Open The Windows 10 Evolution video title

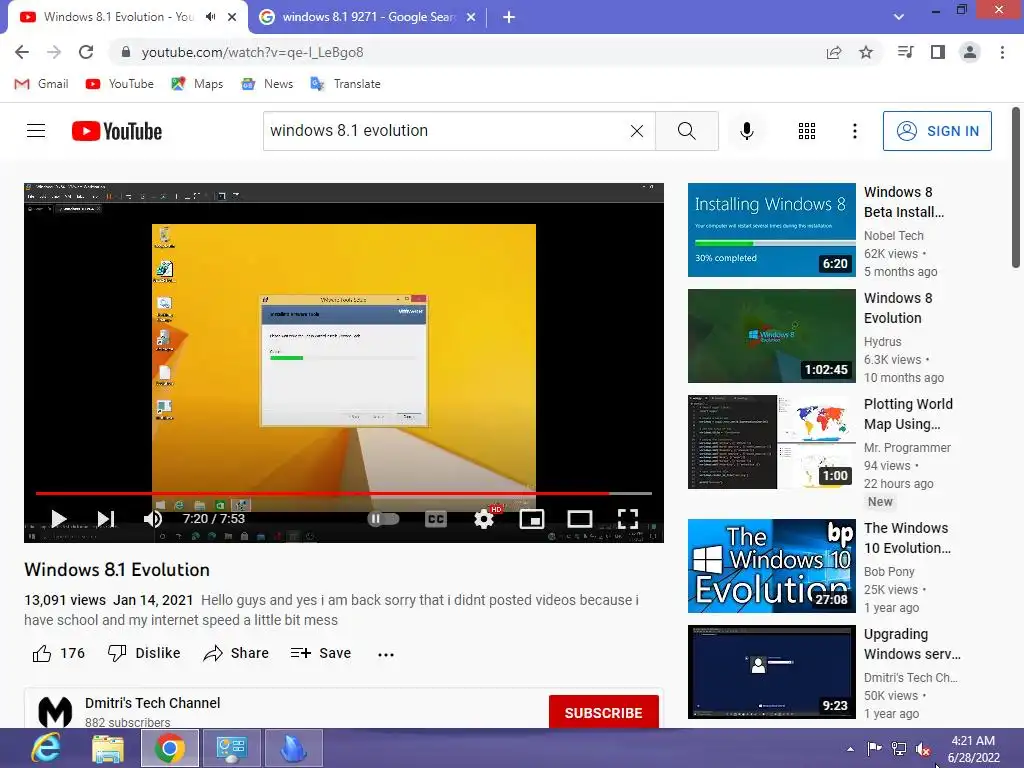(907, 538)
